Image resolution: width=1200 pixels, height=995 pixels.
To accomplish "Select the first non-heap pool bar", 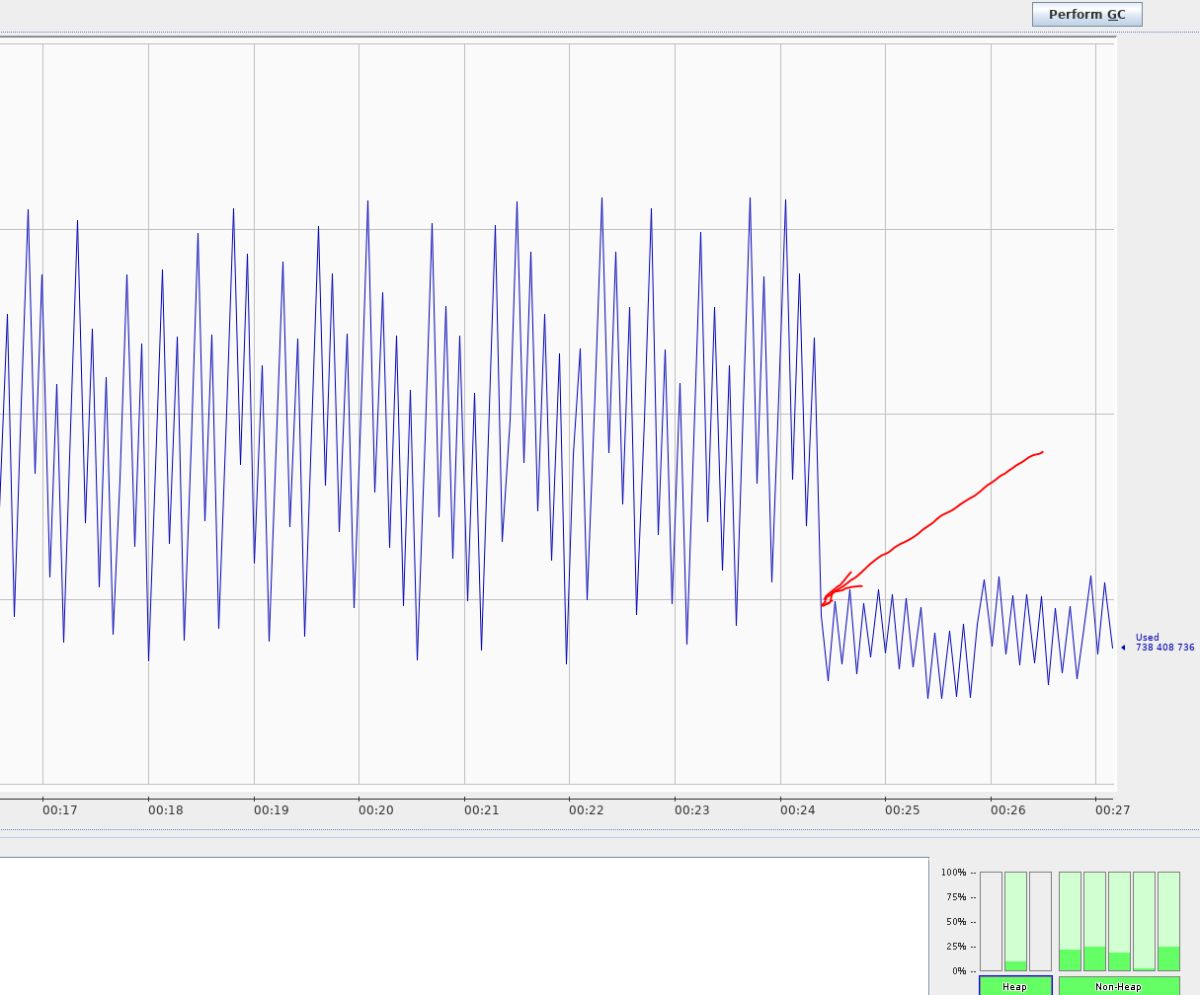I will (x=1070, y=921).
